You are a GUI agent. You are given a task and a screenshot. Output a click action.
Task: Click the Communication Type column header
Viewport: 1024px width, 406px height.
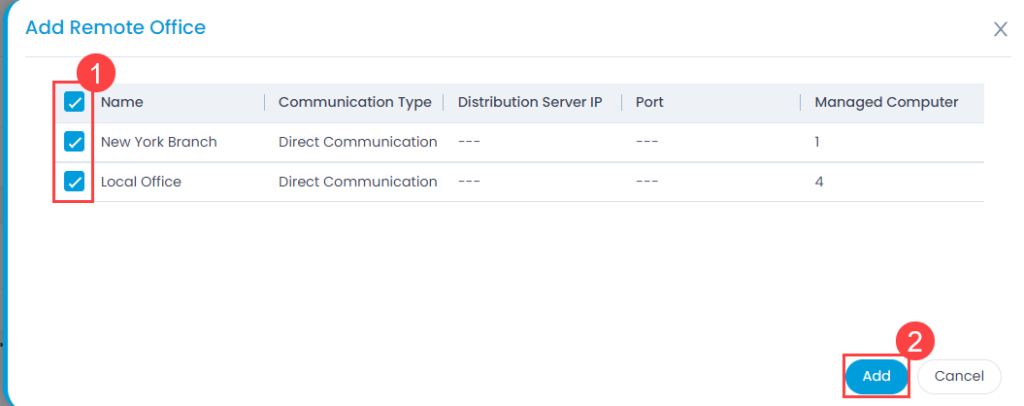pyautogui.click(x=355, y=102)
